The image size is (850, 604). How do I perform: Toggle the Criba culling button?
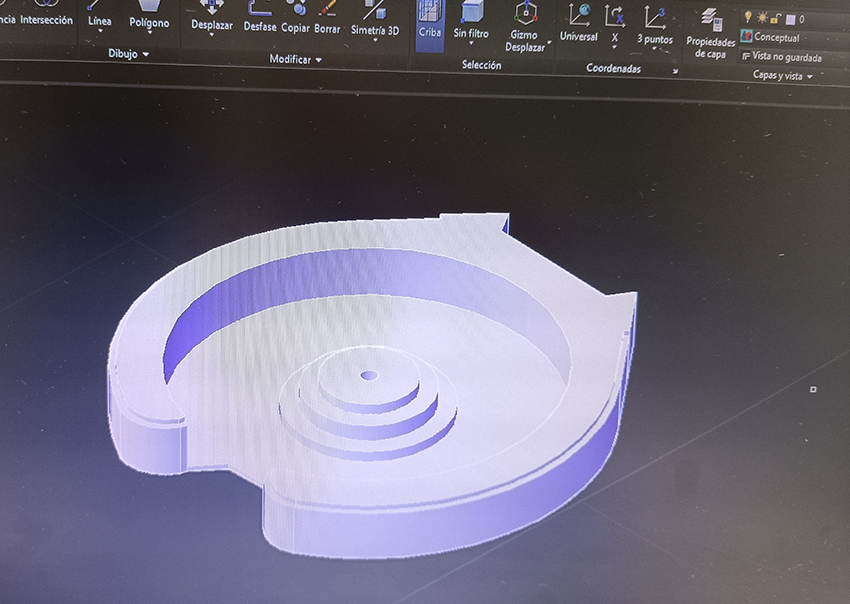(x=430, y=22)
